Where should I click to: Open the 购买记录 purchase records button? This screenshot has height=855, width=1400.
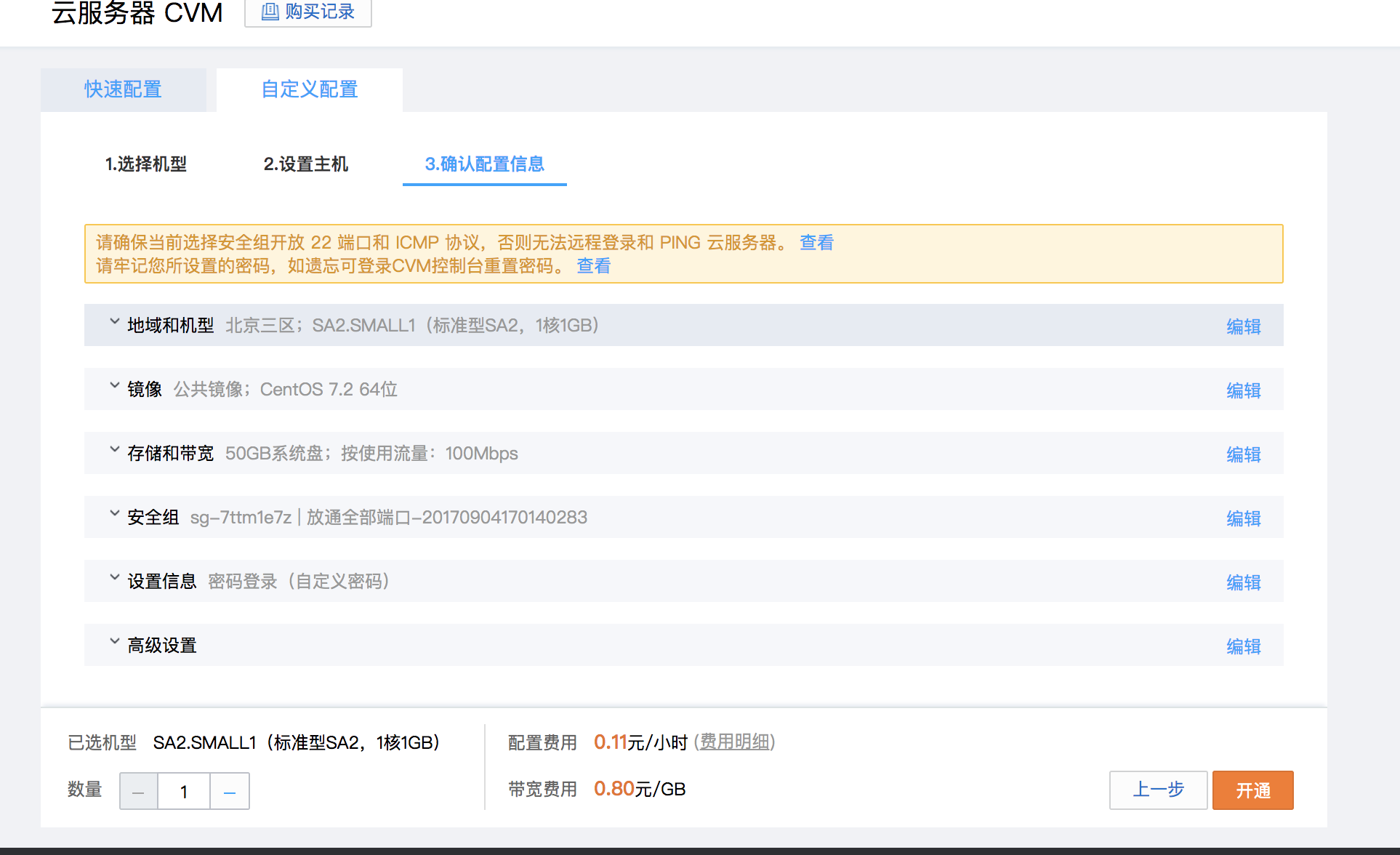[308, 12]
